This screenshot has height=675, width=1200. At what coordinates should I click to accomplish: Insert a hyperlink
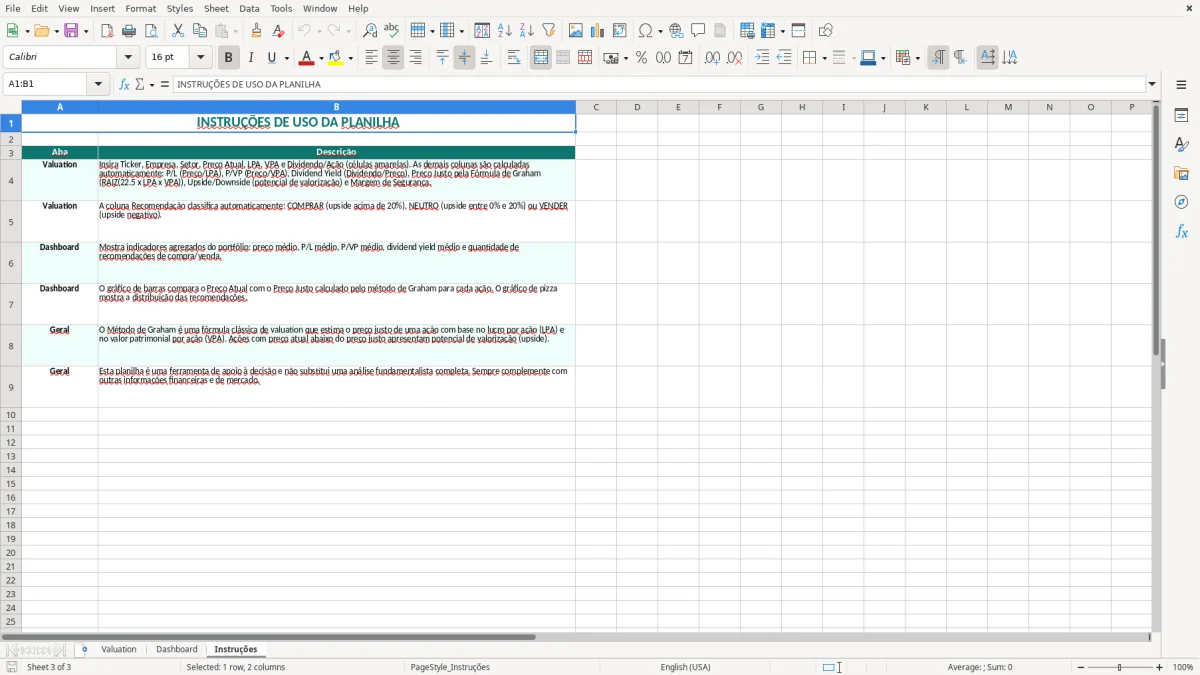[676, 31]
